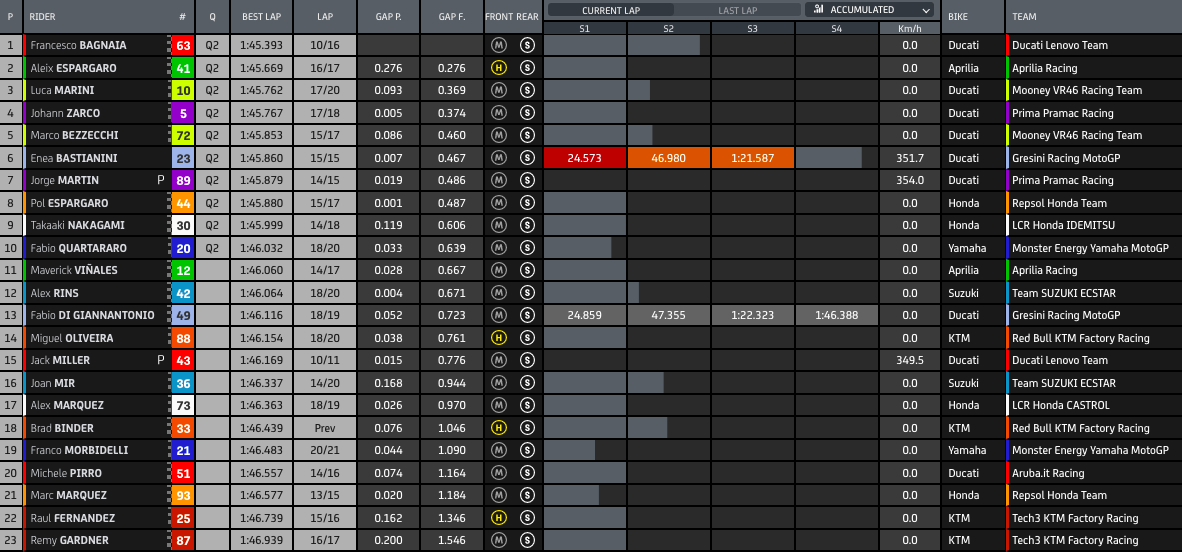Click Raul Fernandez's front tyre H icon
This screenshot has width=1182, height=552.
coord(498,518)
